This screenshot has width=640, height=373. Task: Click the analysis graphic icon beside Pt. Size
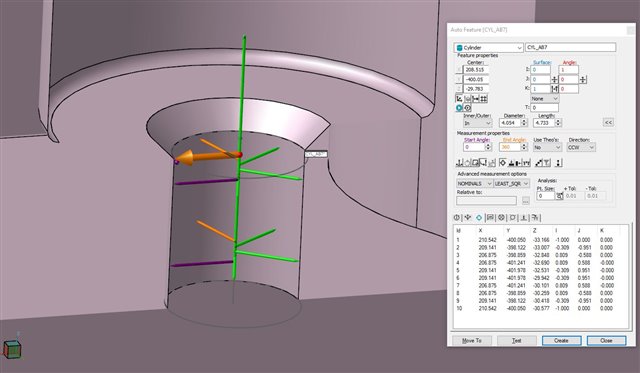pos(559,196)
